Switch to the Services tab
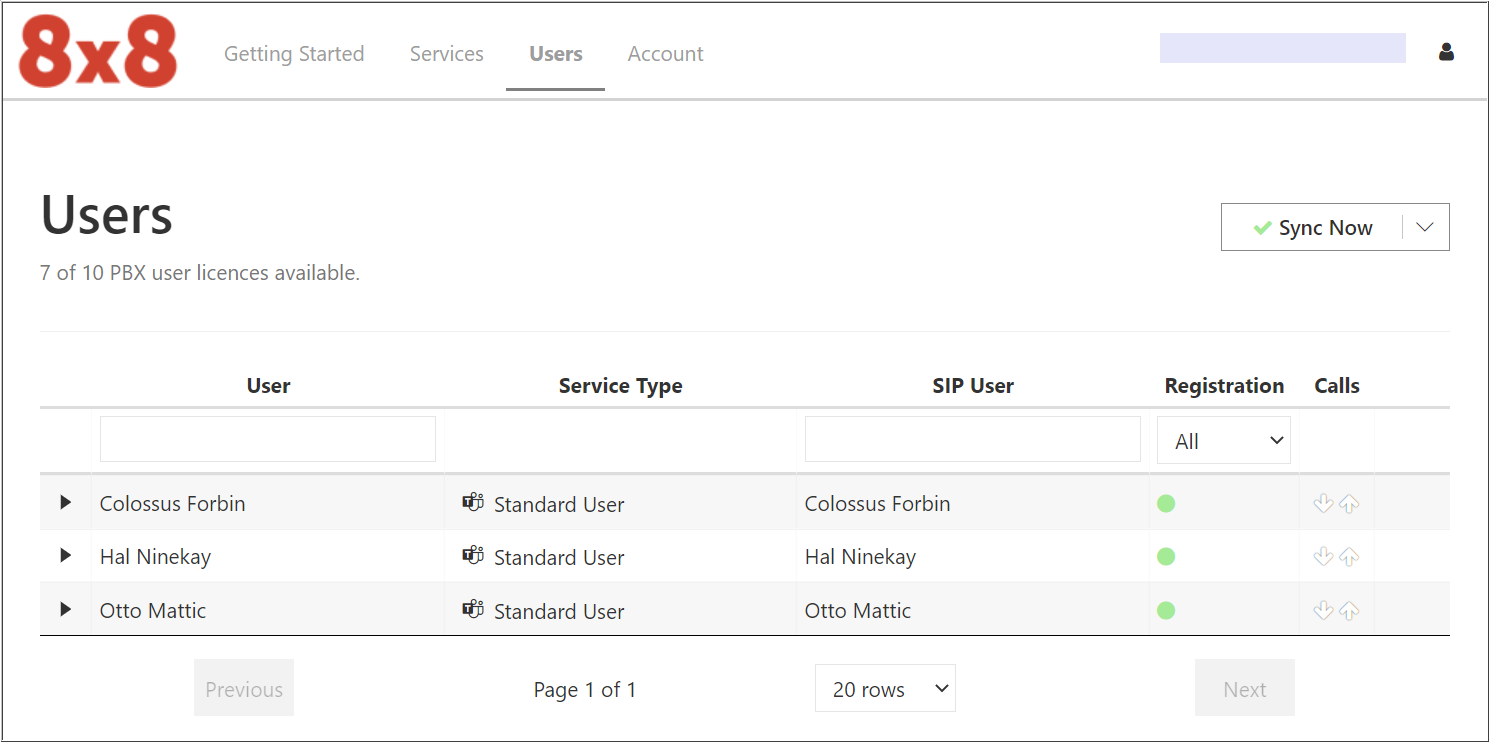 [x=446, y=54]
